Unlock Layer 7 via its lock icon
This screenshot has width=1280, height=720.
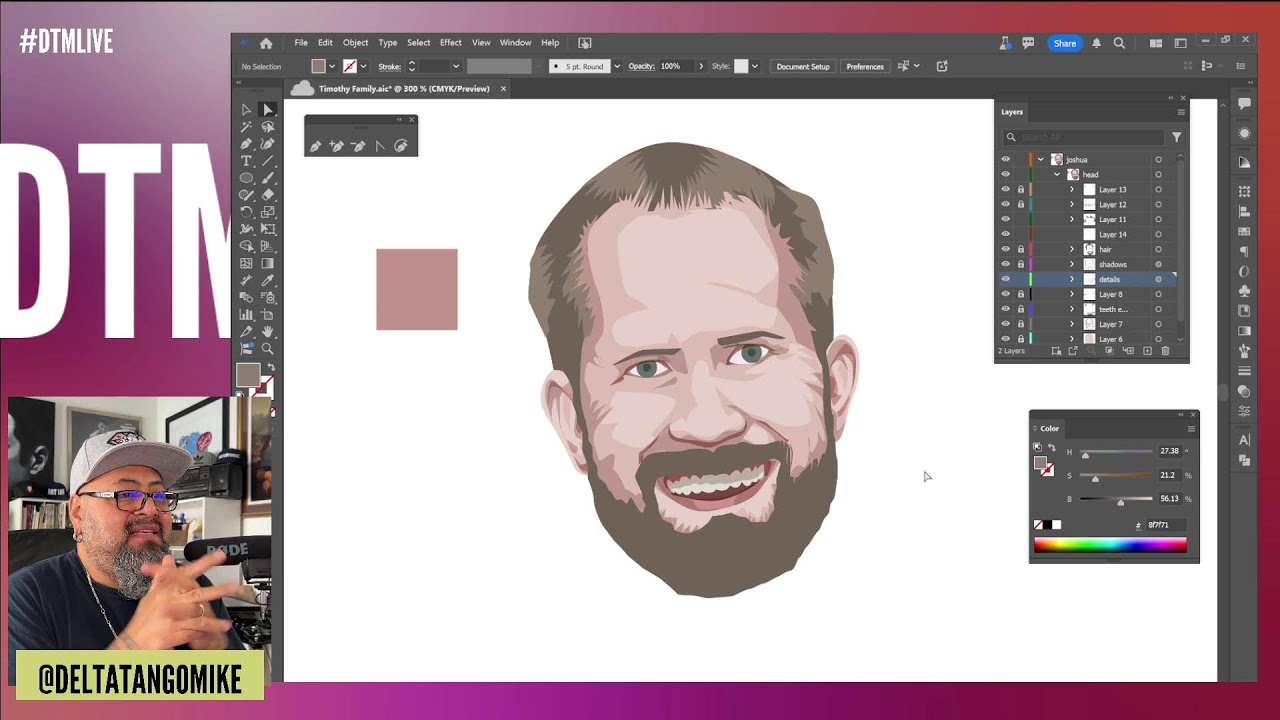[1021, 324]
